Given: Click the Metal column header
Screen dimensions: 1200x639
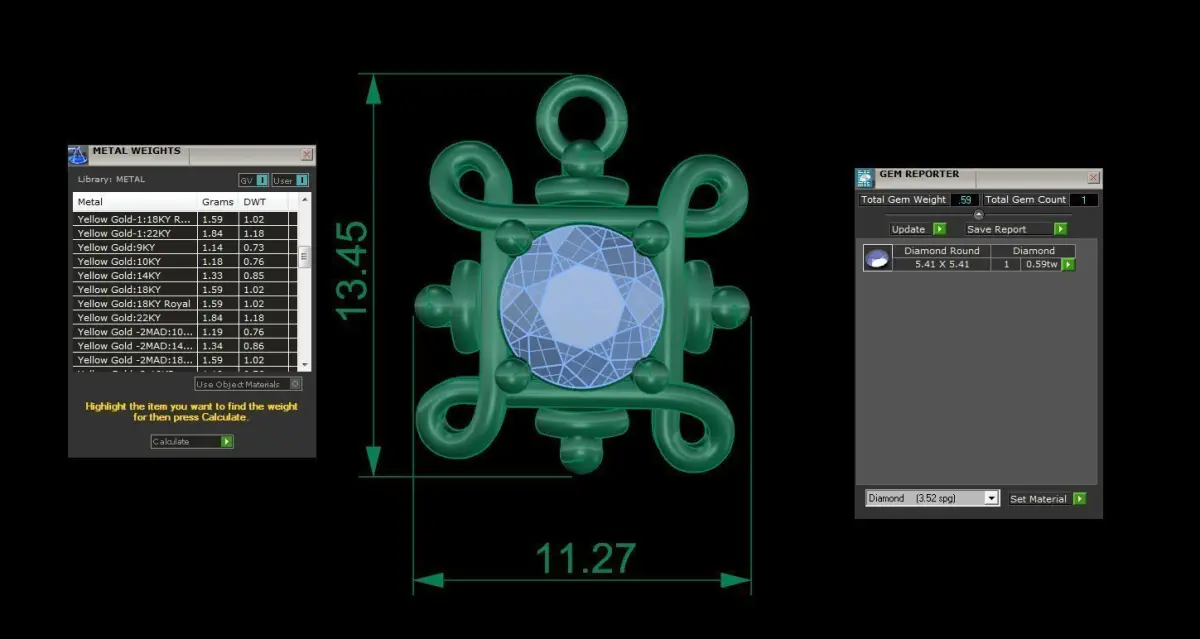Looking at the screenshot, I should 136,201.
